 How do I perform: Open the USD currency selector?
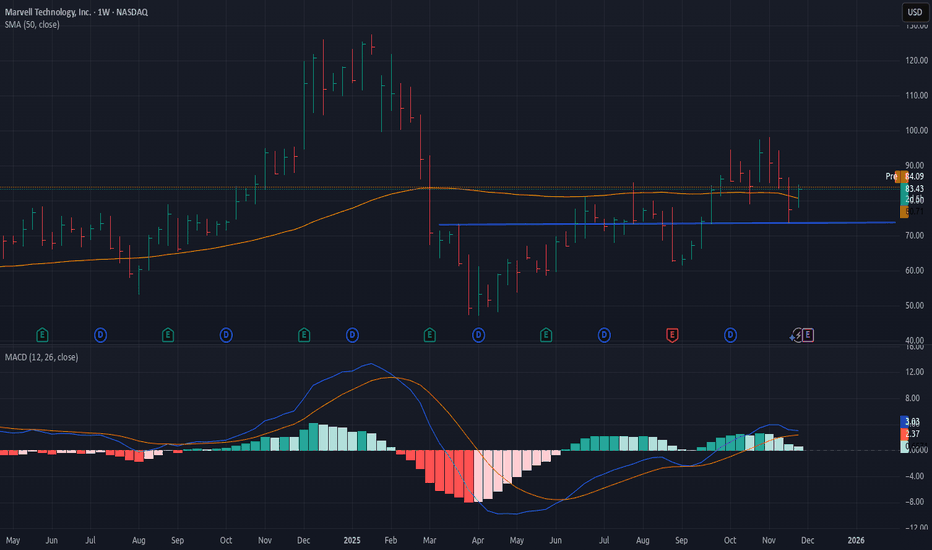(914, 12)
